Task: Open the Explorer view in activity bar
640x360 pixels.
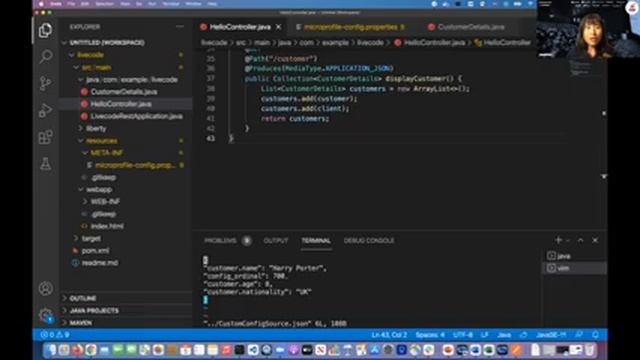Action: (45, 30)
